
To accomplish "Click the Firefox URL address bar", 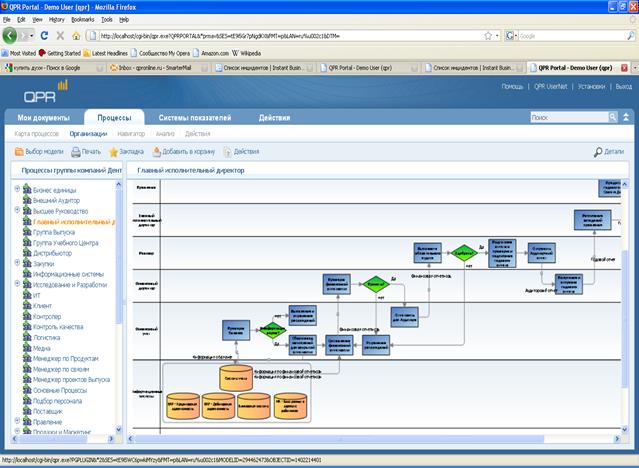I will click(285, 36).
